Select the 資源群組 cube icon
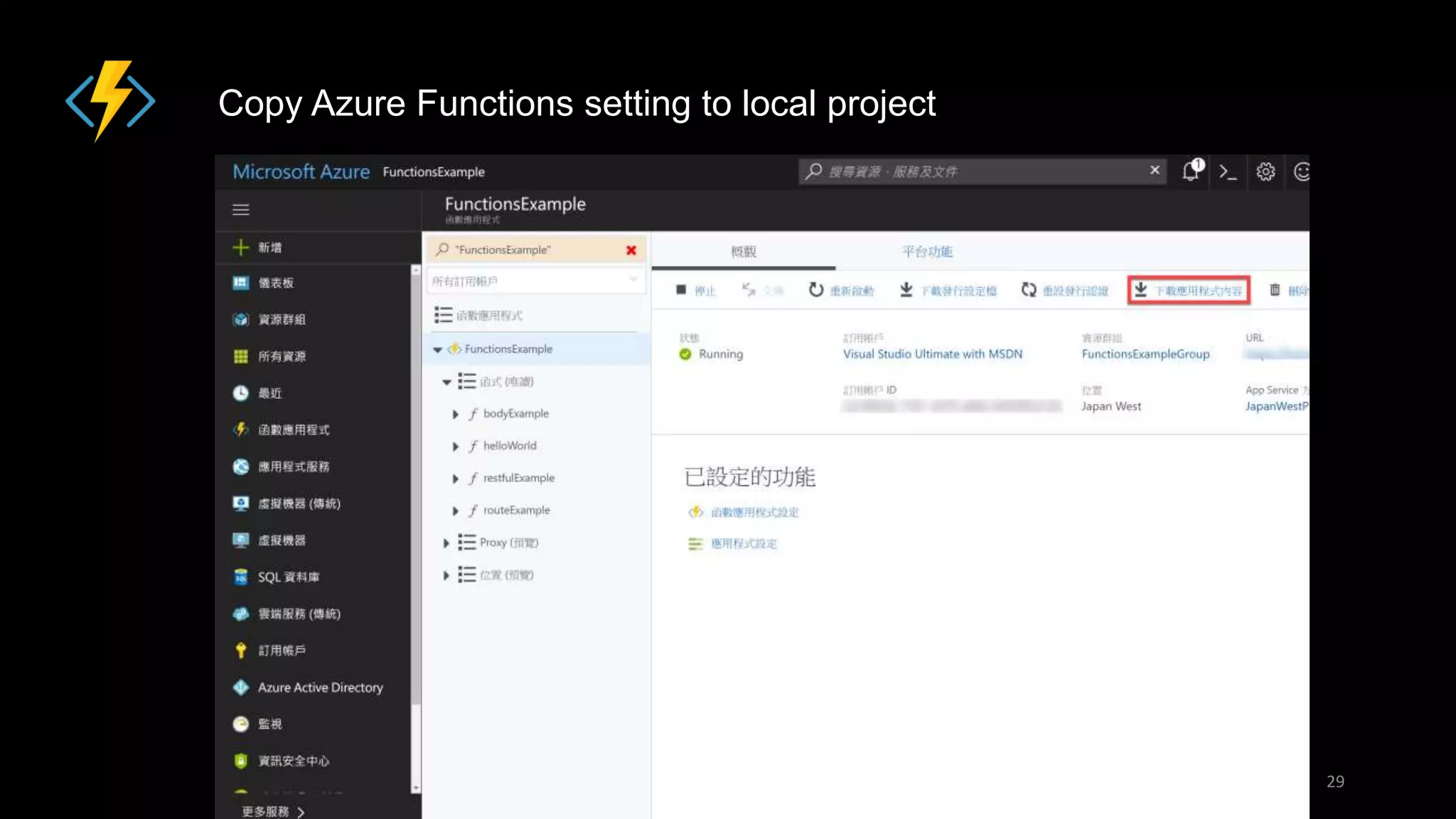The height and width of the screenshot is (819, 1456). [241, 319]
